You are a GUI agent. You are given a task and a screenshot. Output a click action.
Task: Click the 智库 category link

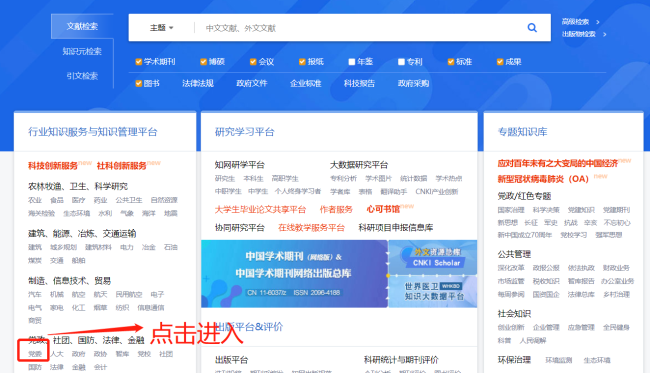coord(122,354)
